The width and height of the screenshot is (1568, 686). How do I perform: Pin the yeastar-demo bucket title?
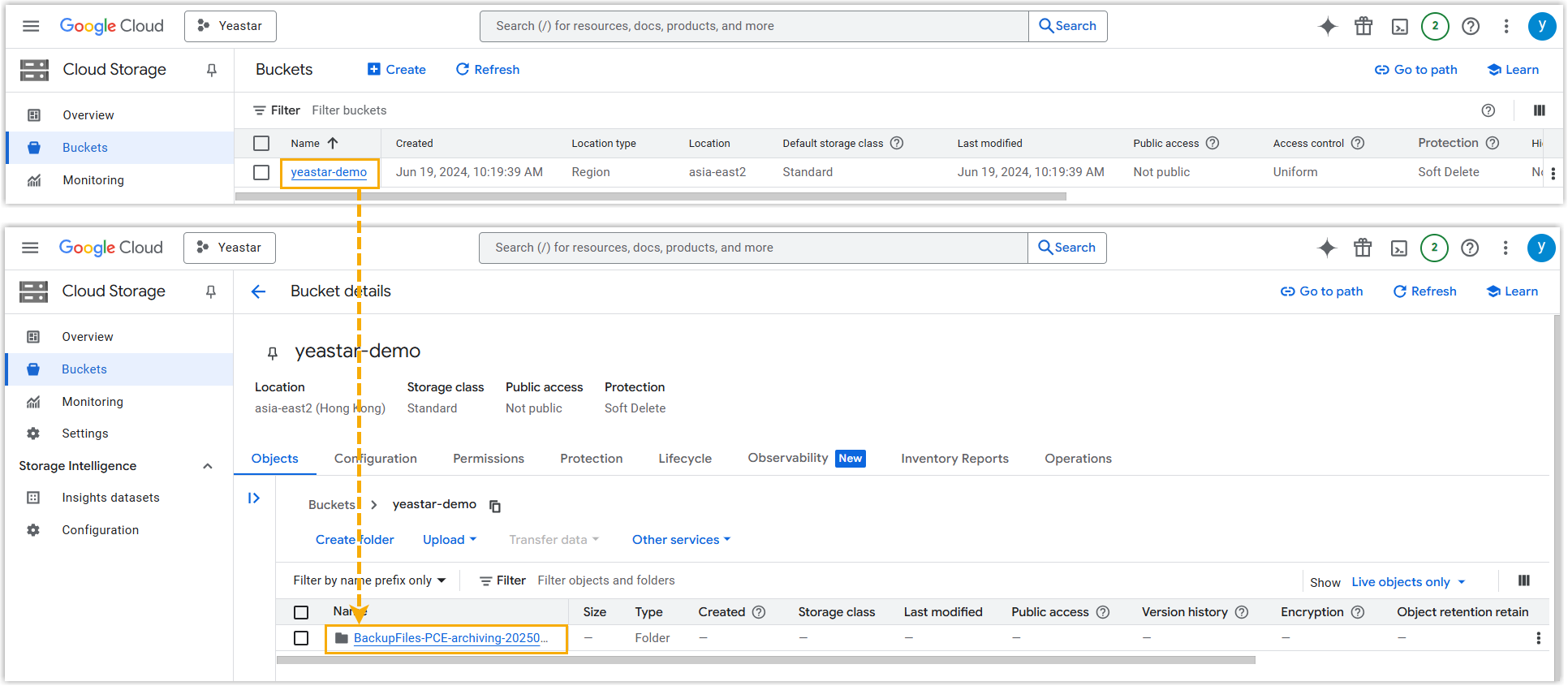point(273,352)
